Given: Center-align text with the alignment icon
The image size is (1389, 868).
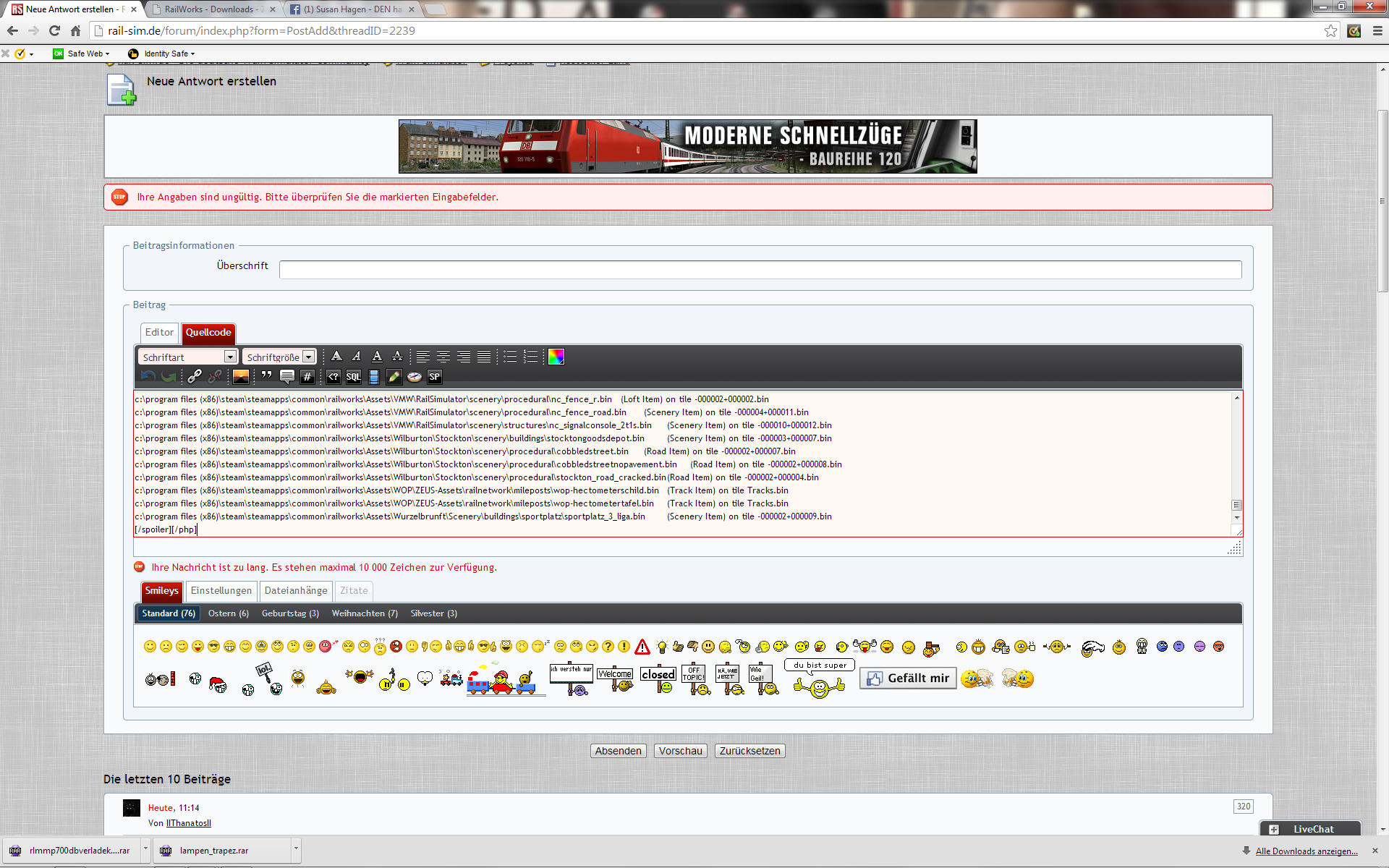Looking at the screenshot, I should point(443,357).
